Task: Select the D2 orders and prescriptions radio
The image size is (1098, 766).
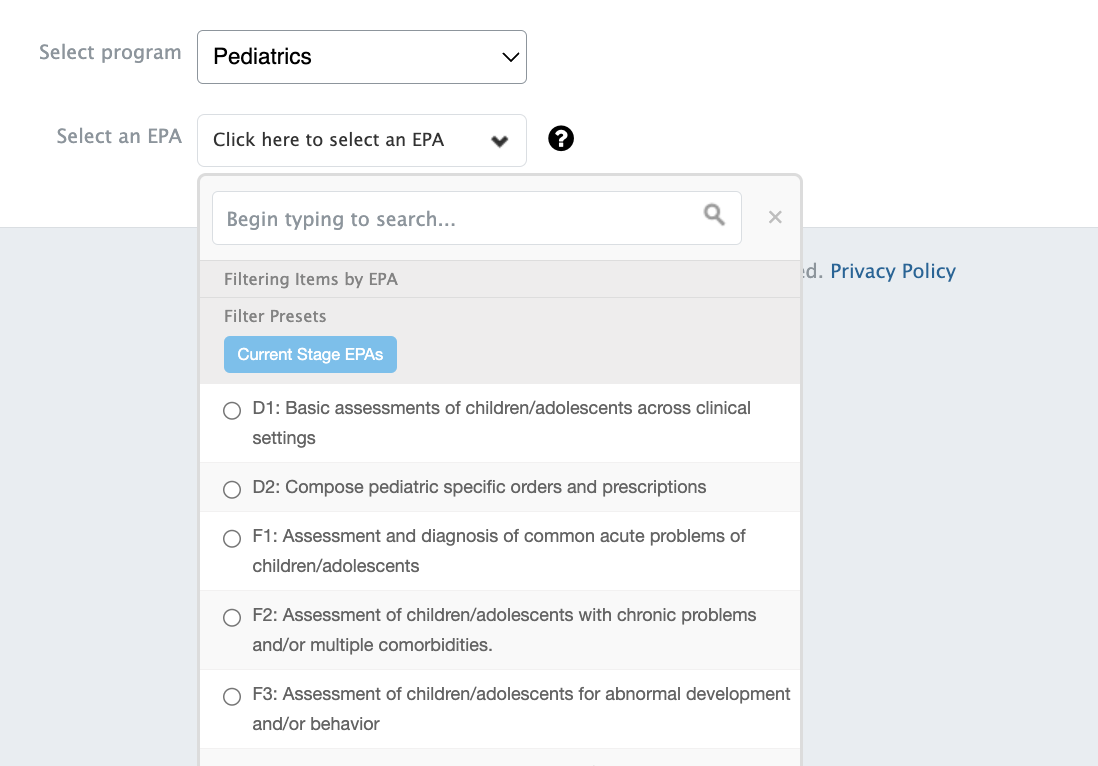Action: click(232, 489)
